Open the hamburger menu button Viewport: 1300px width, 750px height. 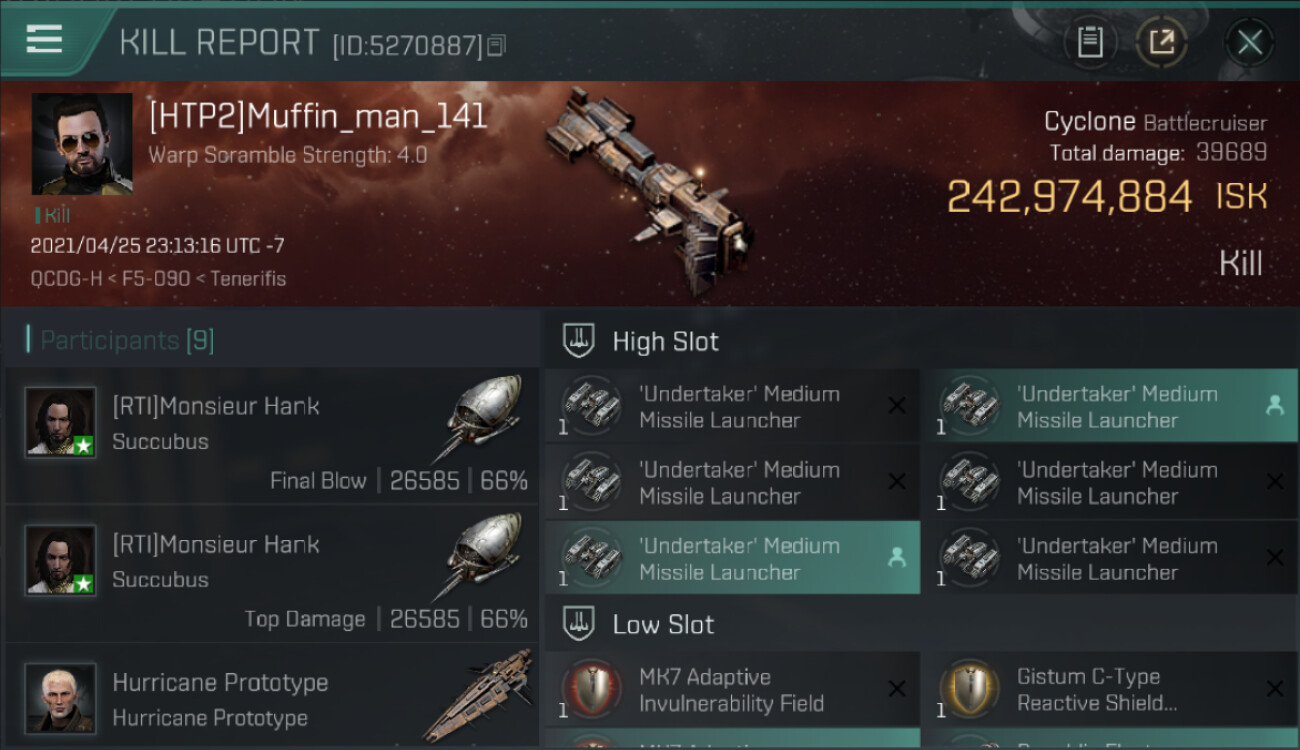[44, 40]
